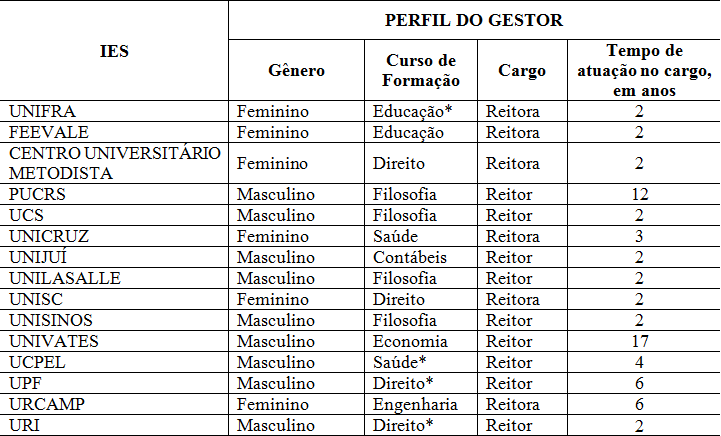Click the Contábeis cell for UNIJUÍ
Viewport: 721px width, 436px height.
(x=409, y=257)
